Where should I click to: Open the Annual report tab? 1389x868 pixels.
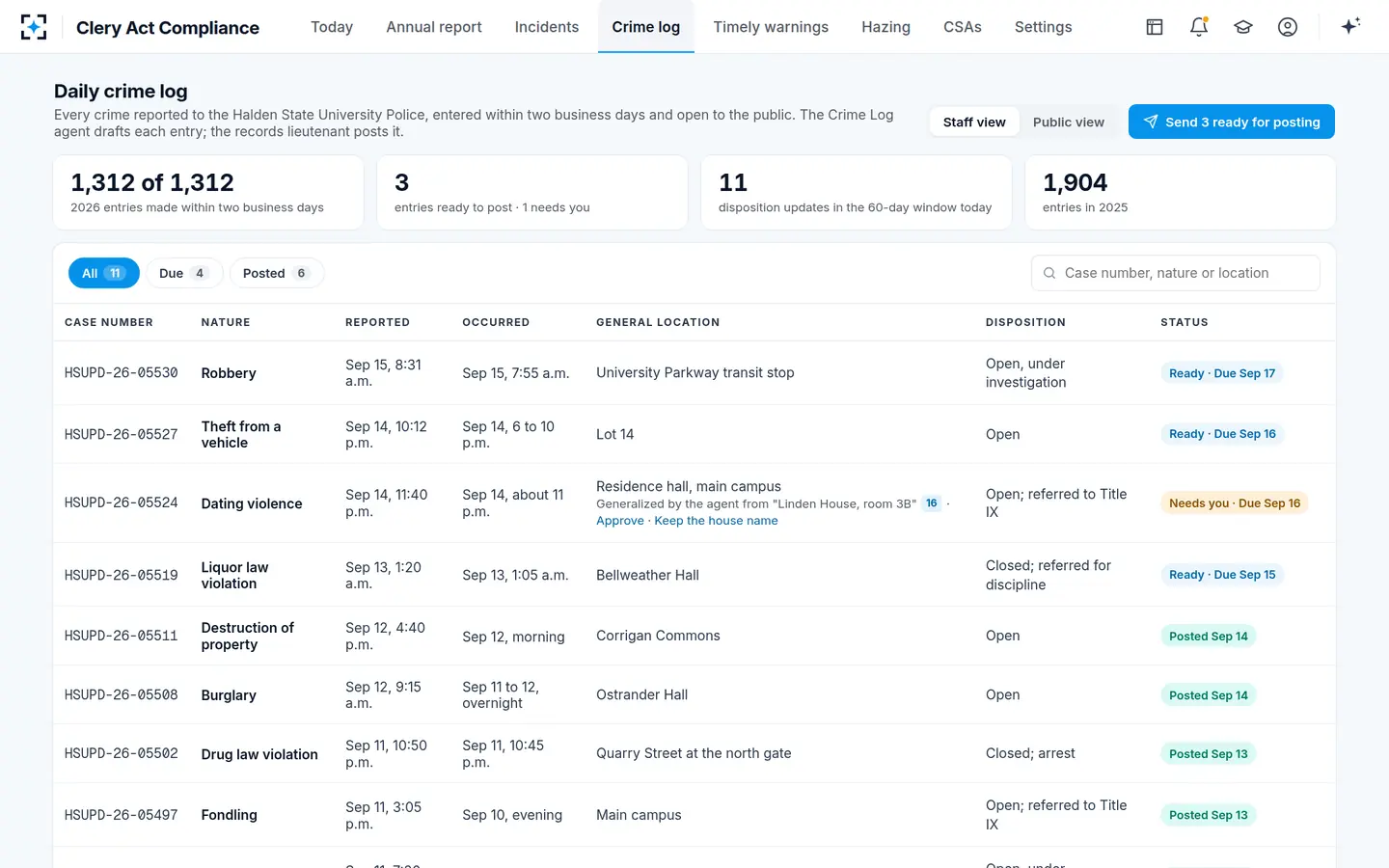434,27
